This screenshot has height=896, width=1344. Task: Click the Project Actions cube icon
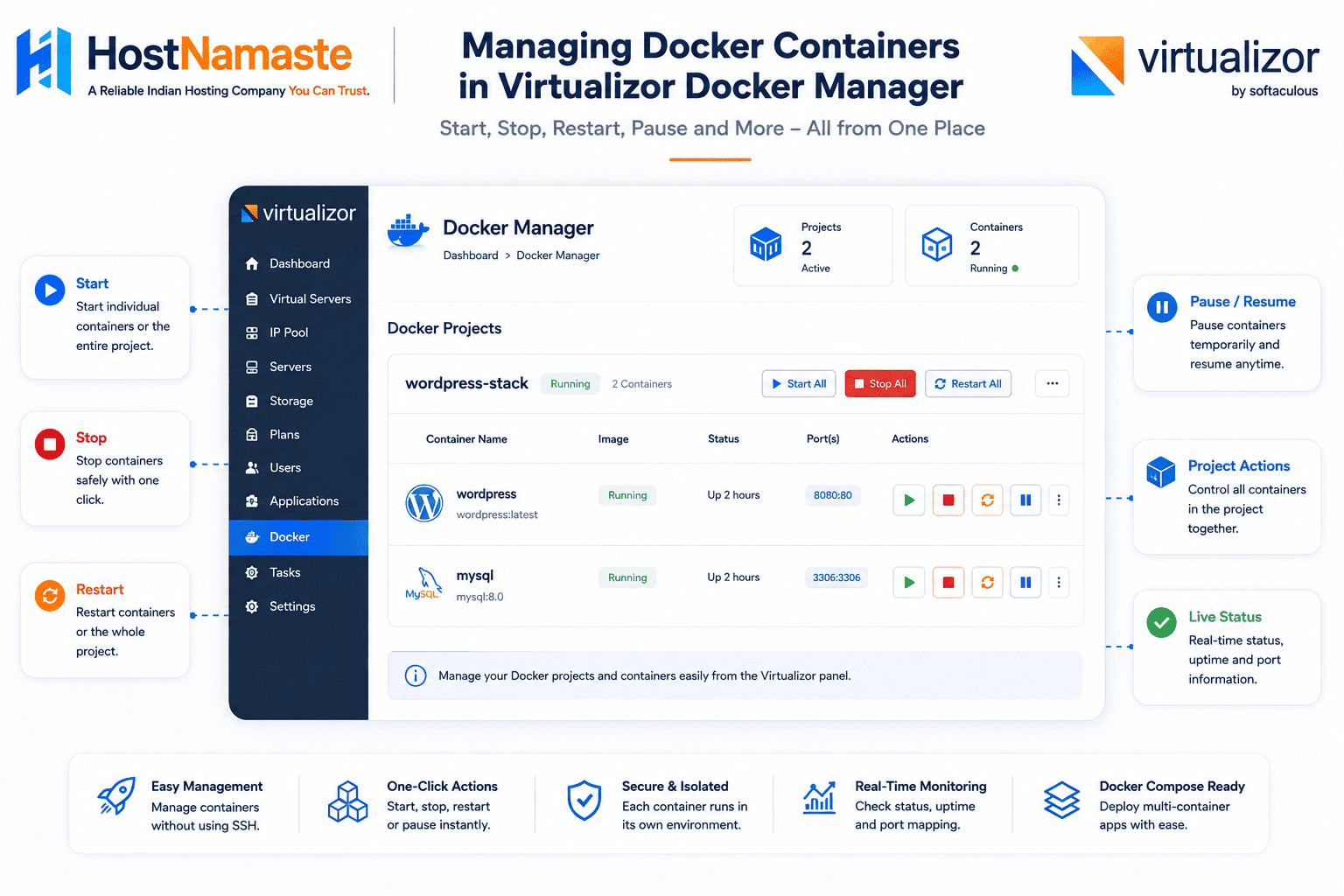(1161, 472)
